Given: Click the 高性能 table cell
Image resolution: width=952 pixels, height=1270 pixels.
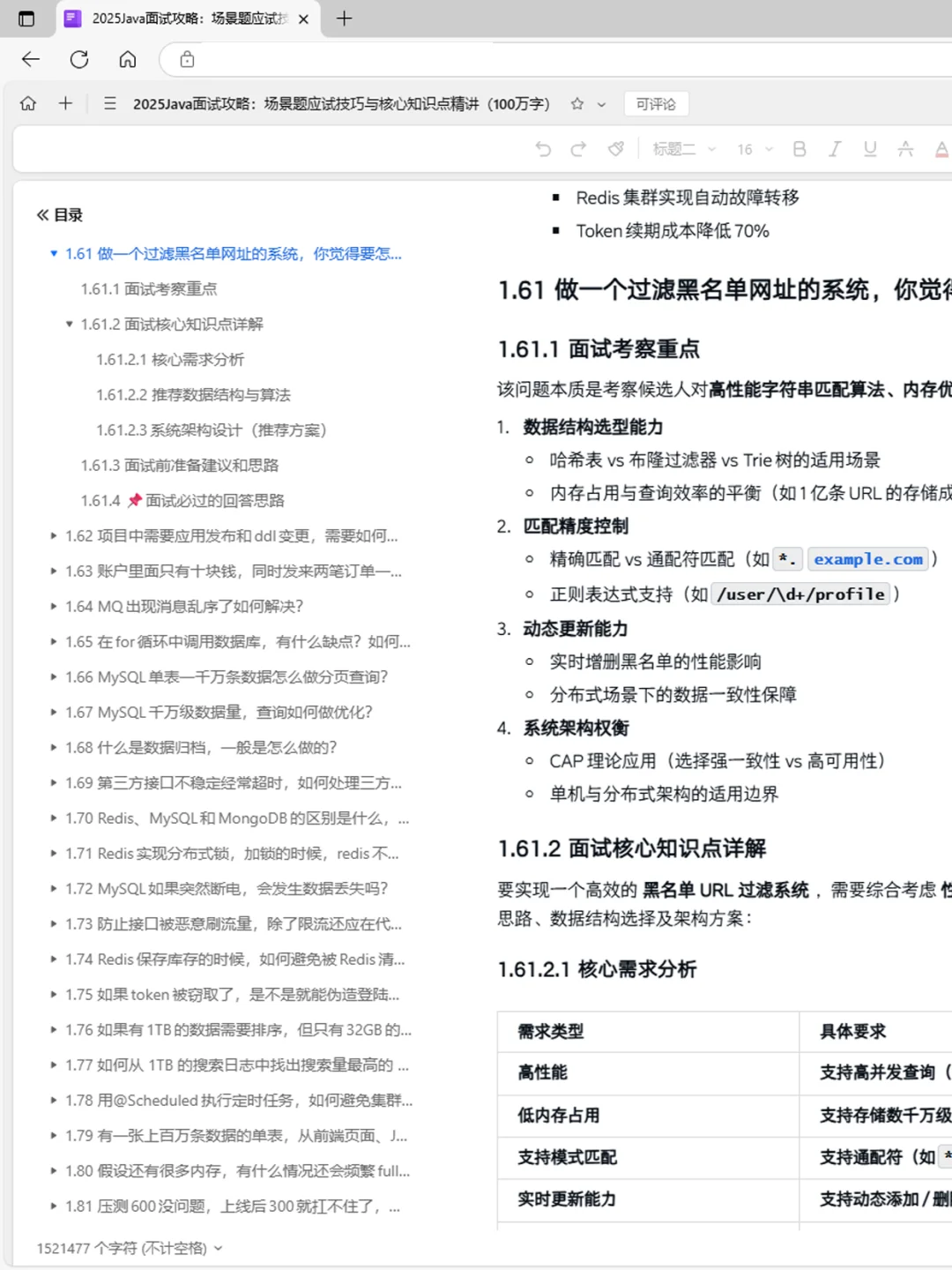Looking at the screenshot, I should click(x=648, y=1072).
